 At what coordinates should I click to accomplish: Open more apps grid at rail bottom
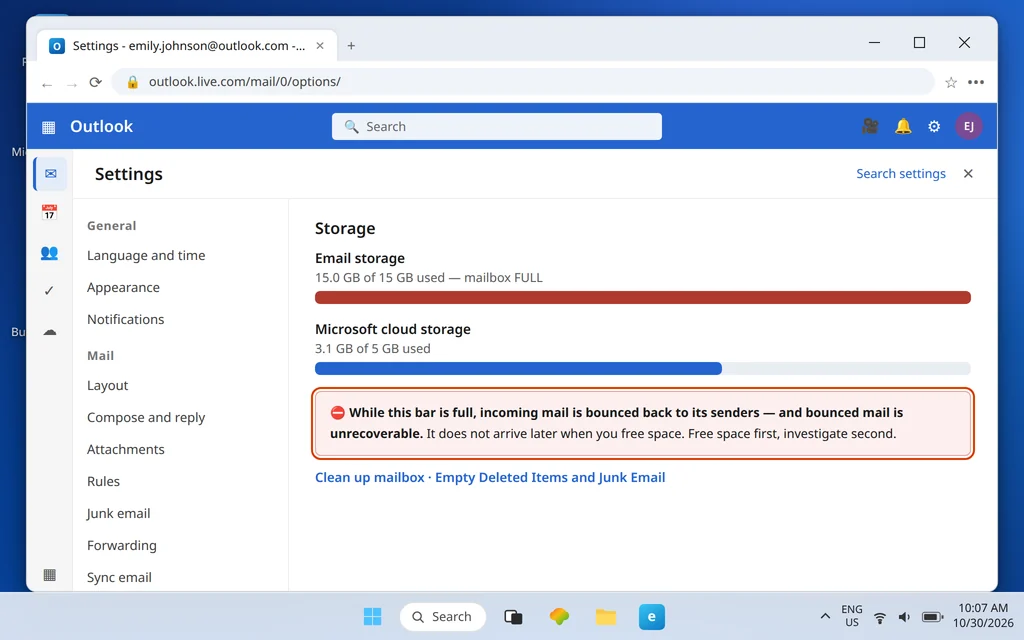tap(50, 575)
